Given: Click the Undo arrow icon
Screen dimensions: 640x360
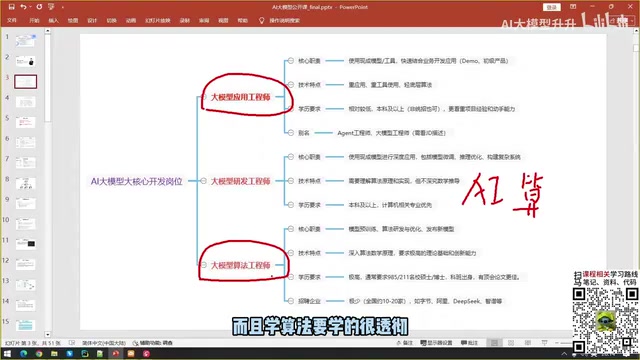Looking at the screenshot, I should point(23,7).
